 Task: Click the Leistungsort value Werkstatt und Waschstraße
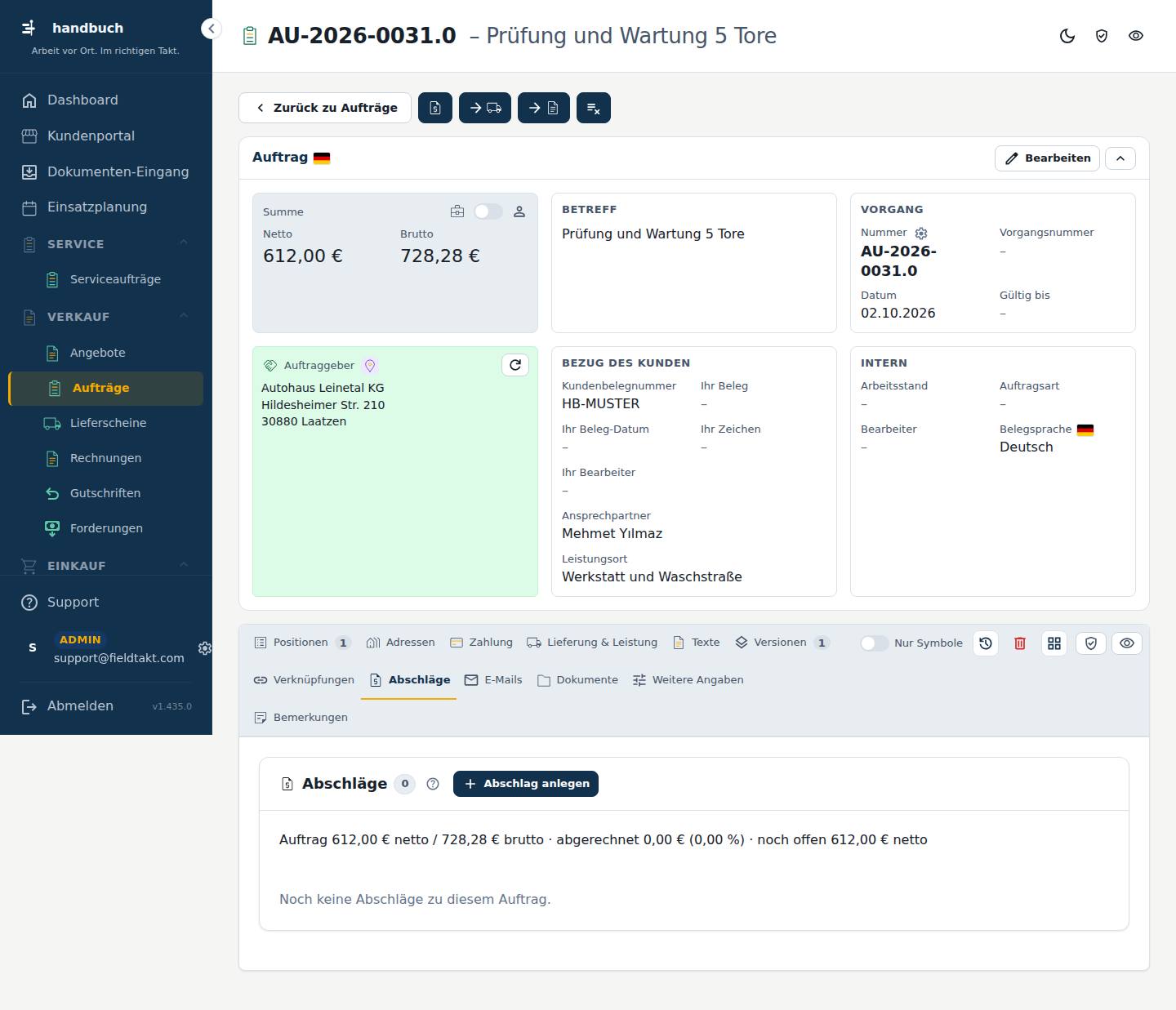652,577
